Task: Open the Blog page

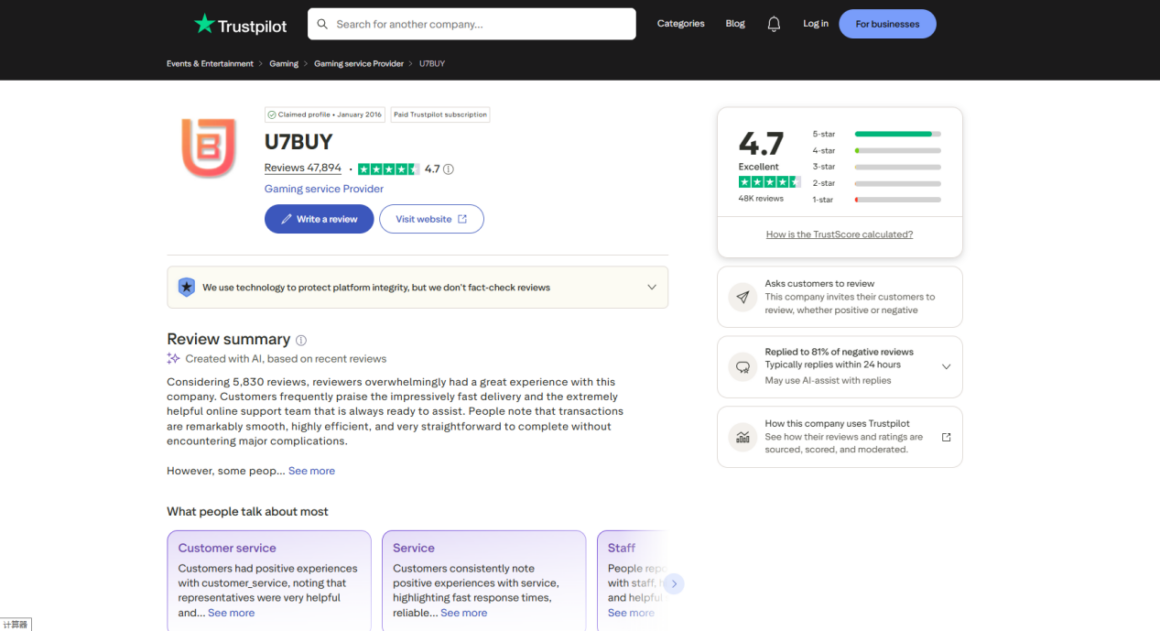Action: tap(735, 24)
